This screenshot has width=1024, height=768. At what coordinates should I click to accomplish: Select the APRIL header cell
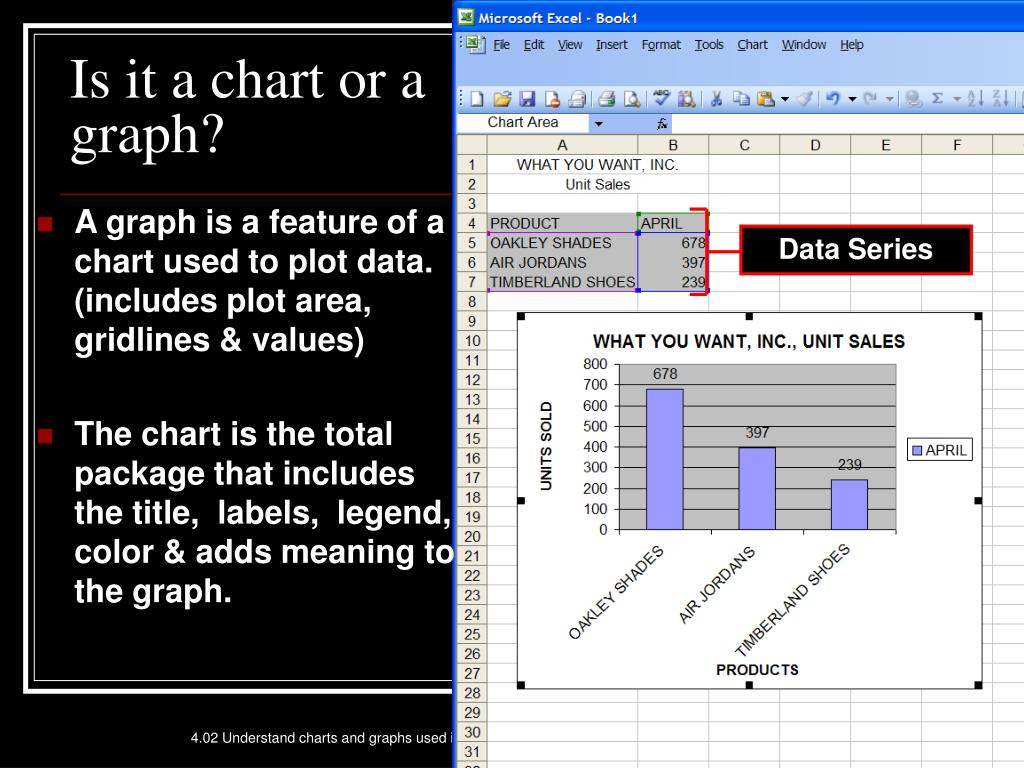tap(673, 223)
